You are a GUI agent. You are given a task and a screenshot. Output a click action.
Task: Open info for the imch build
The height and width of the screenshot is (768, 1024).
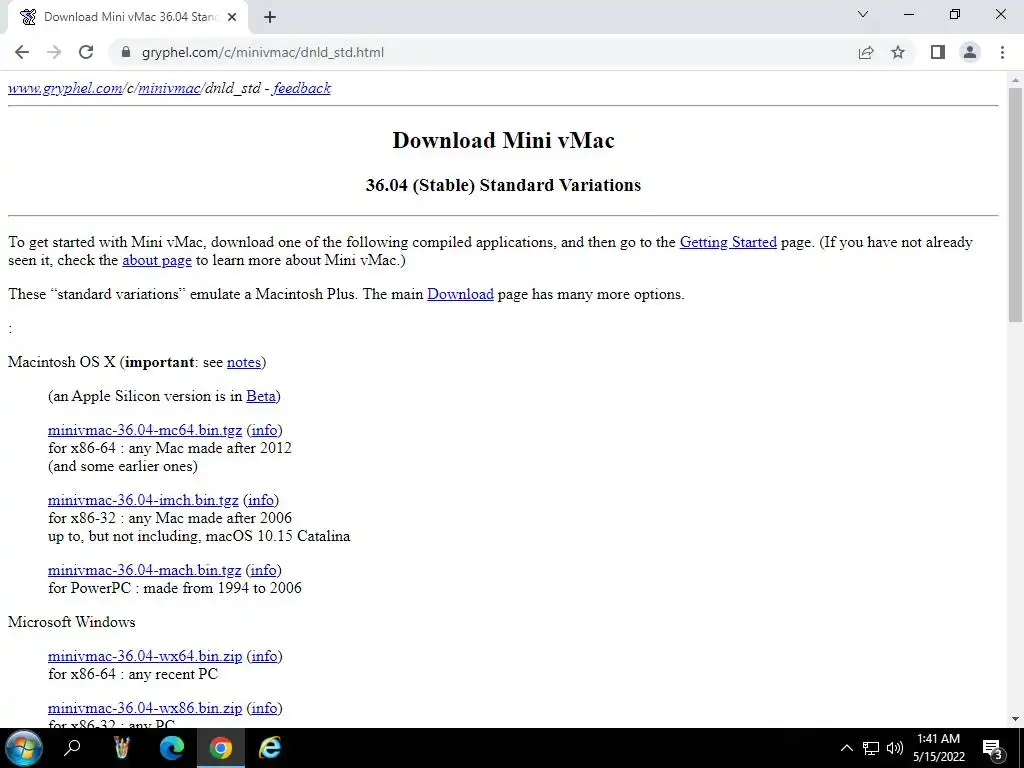tap(261, 500)
